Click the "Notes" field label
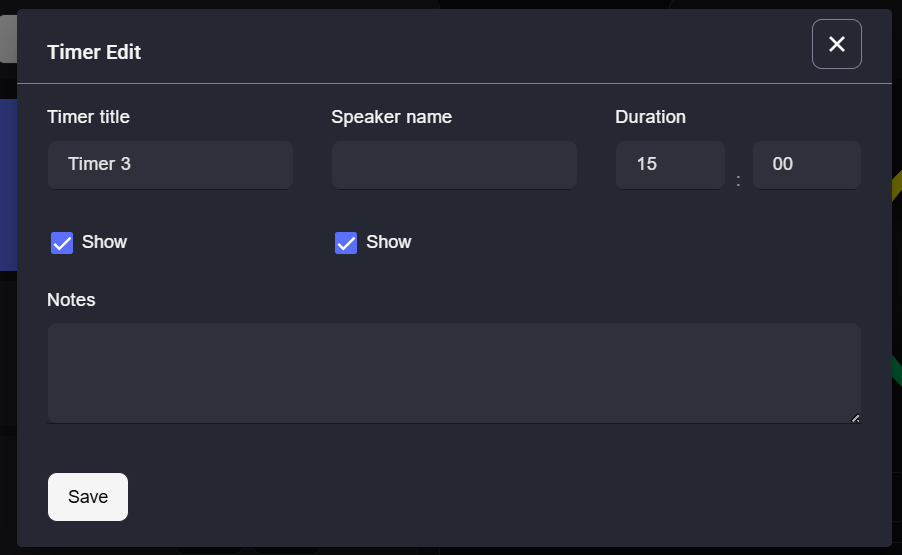This screenshot has width=902, height=555. coord(71,300)
